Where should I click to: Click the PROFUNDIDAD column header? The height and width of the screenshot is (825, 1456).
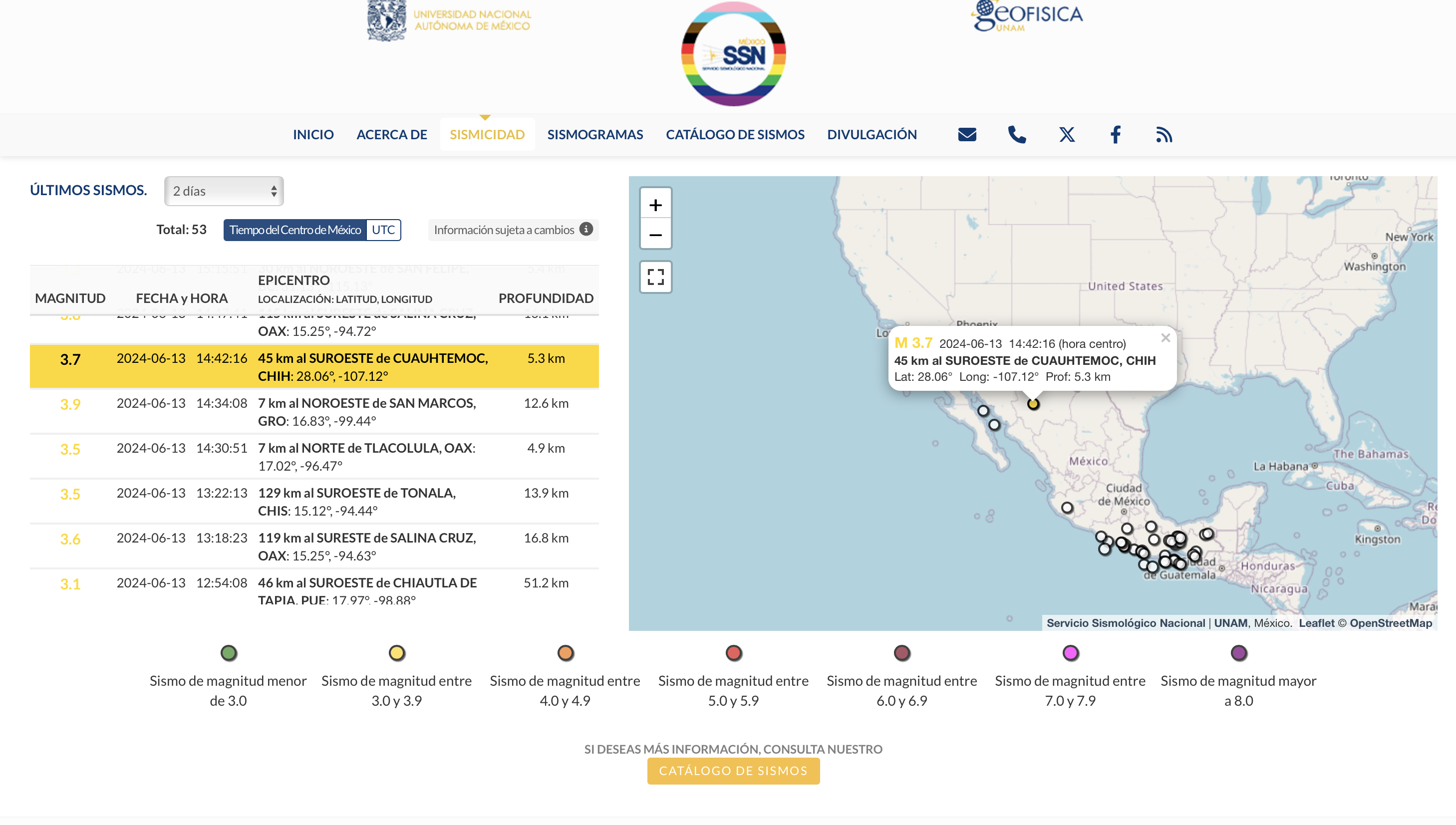click(x=546, y=298)
